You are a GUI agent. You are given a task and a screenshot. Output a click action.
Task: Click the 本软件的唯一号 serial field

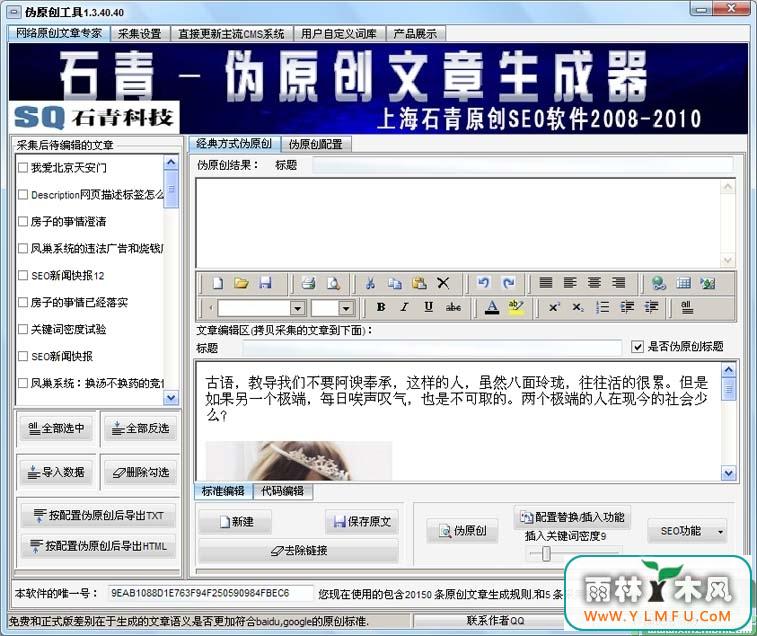[210, 593]
